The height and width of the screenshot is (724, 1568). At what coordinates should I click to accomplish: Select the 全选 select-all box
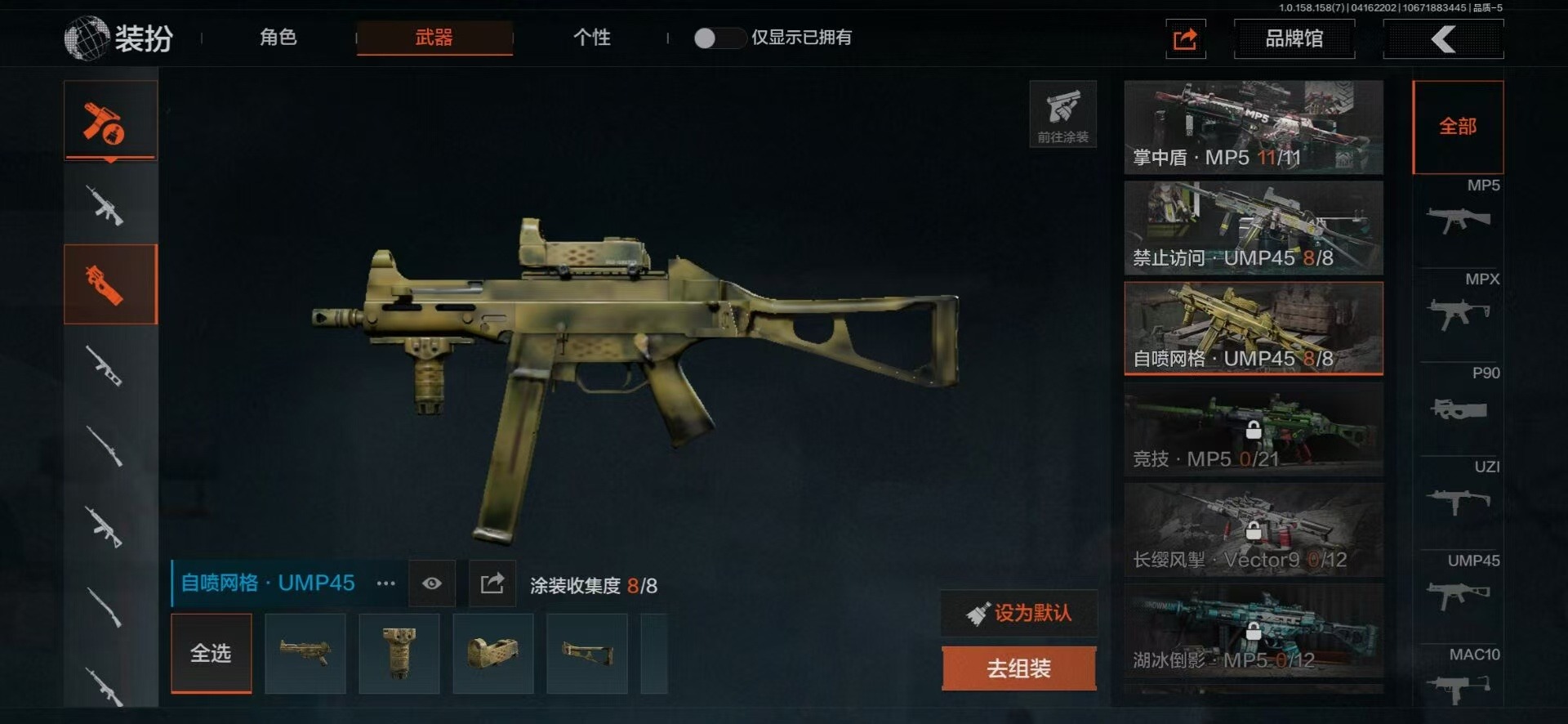(x=212, y=654)
